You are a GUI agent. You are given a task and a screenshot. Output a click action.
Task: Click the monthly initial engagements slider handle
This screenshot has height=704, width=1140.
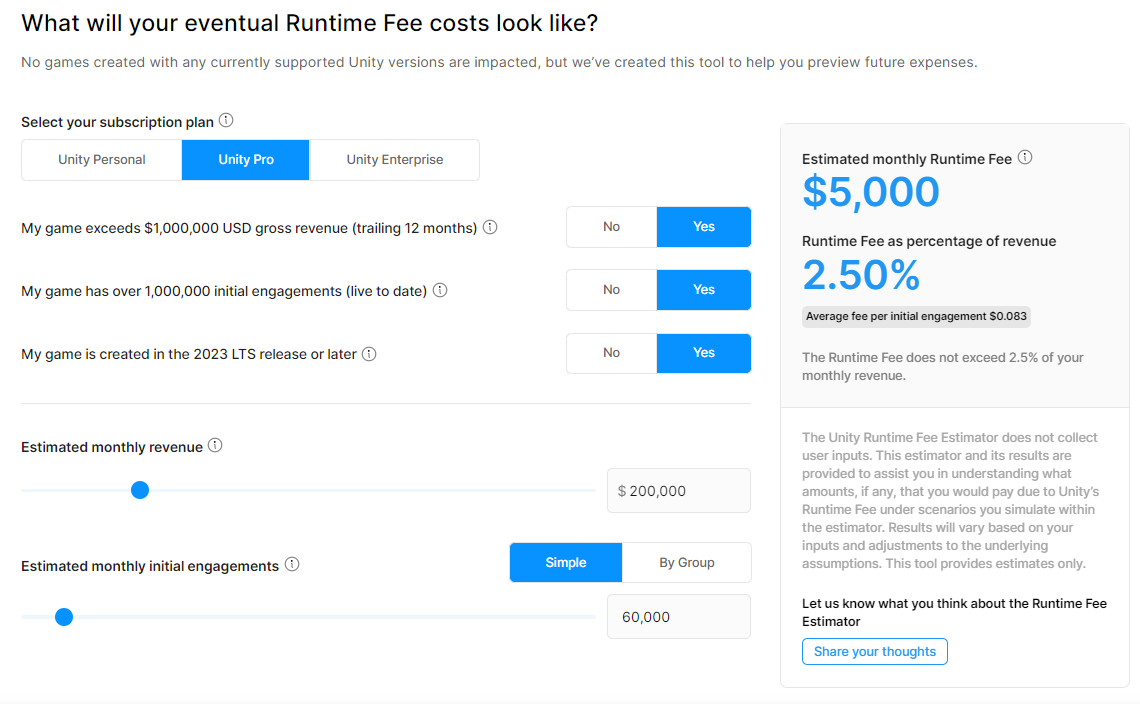[x=64, y=617]
